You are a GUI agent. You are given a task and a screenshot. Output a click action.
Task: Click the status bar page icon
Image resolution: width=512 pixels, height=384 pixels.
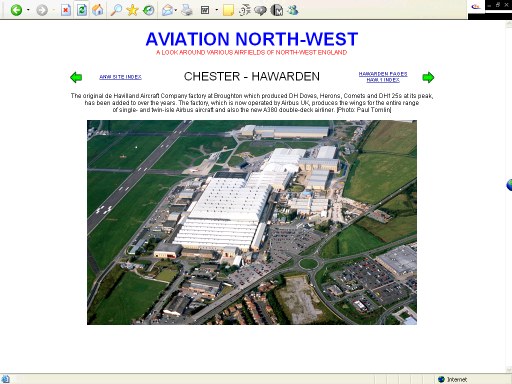click(x=5, y=379)
